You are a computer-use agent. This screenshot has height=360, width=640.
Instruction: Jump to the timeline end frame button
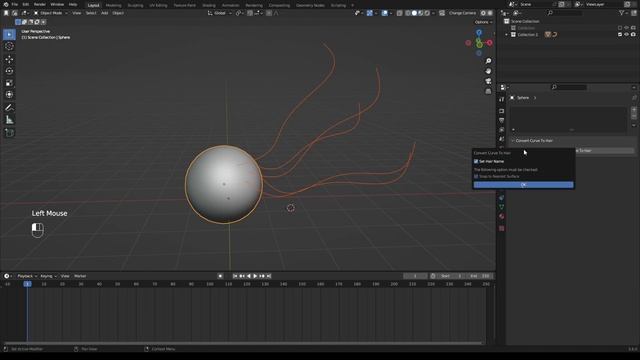pos(269,276)
